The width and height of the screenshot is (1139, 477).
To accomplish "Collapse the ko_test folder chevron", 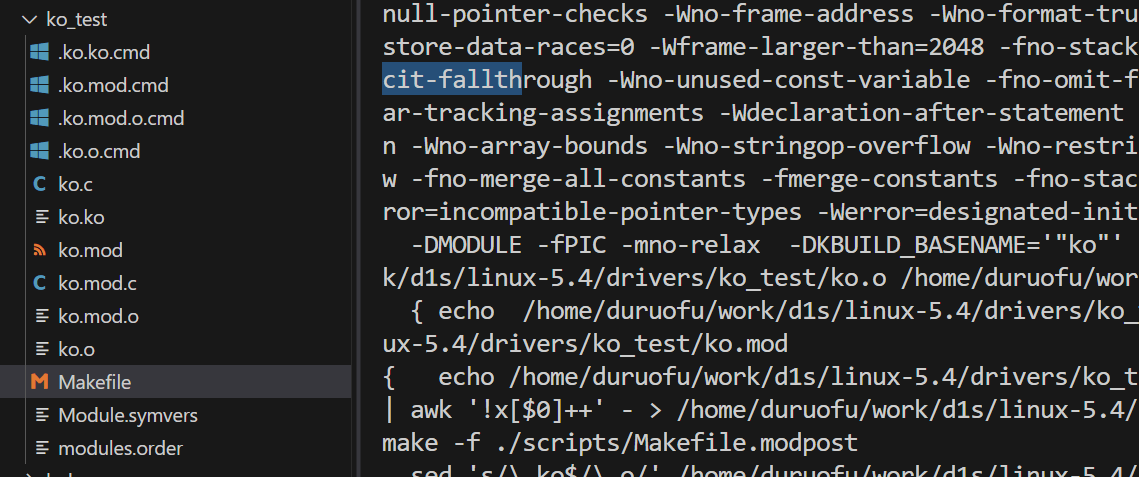I will 28,19.
